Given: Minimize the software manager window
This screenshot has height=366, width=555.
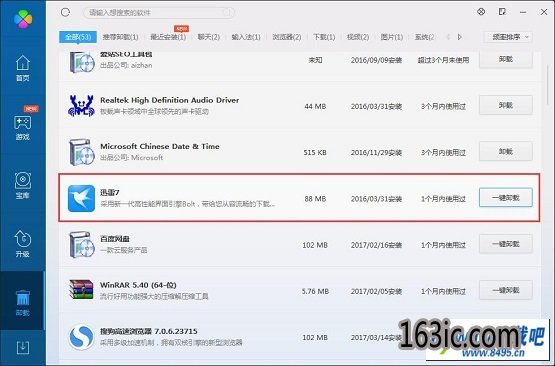Looking at the screenshot, I should tap(523, 12).
